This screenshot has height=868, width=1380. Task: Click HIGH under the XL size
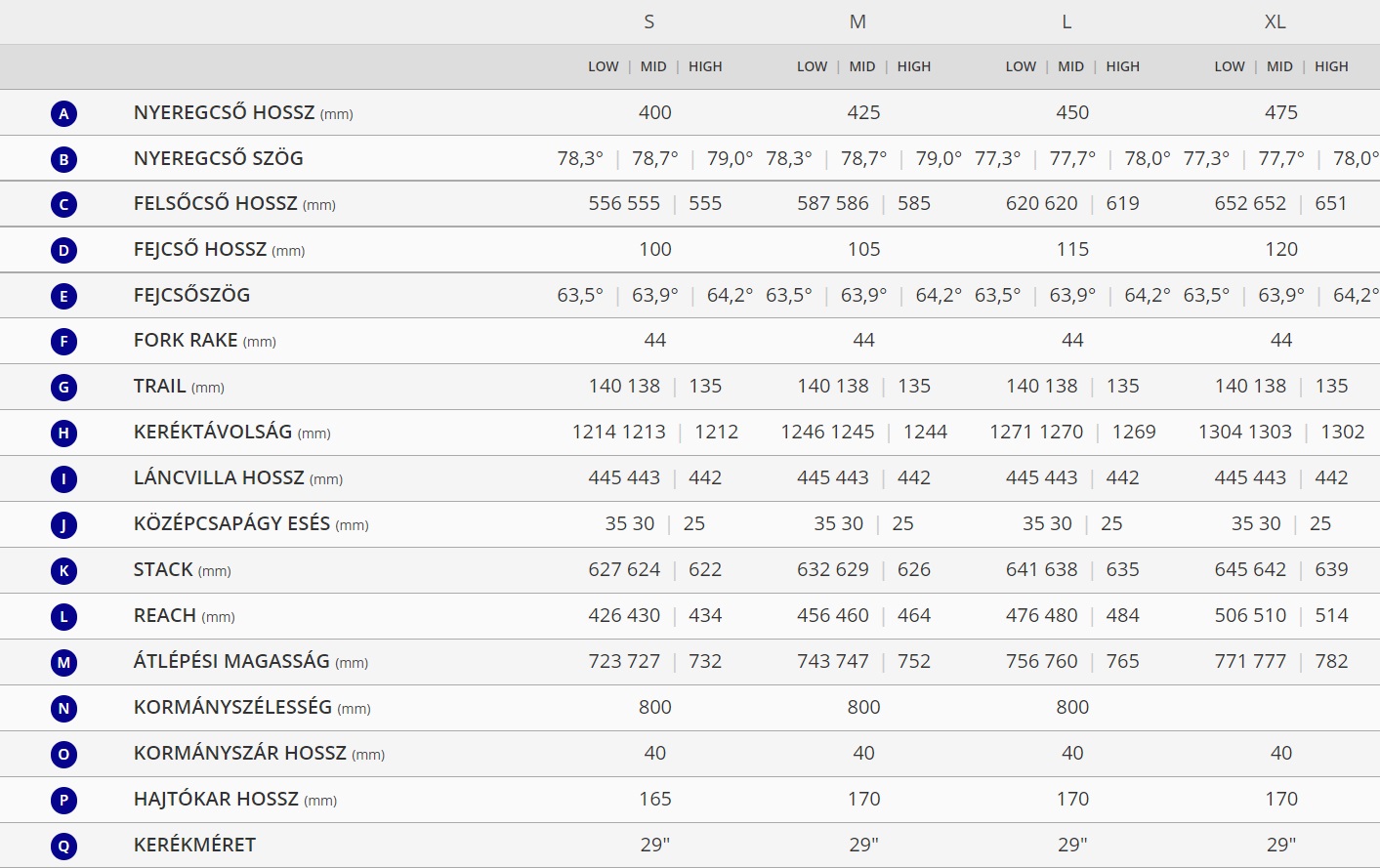[1331, 66]
